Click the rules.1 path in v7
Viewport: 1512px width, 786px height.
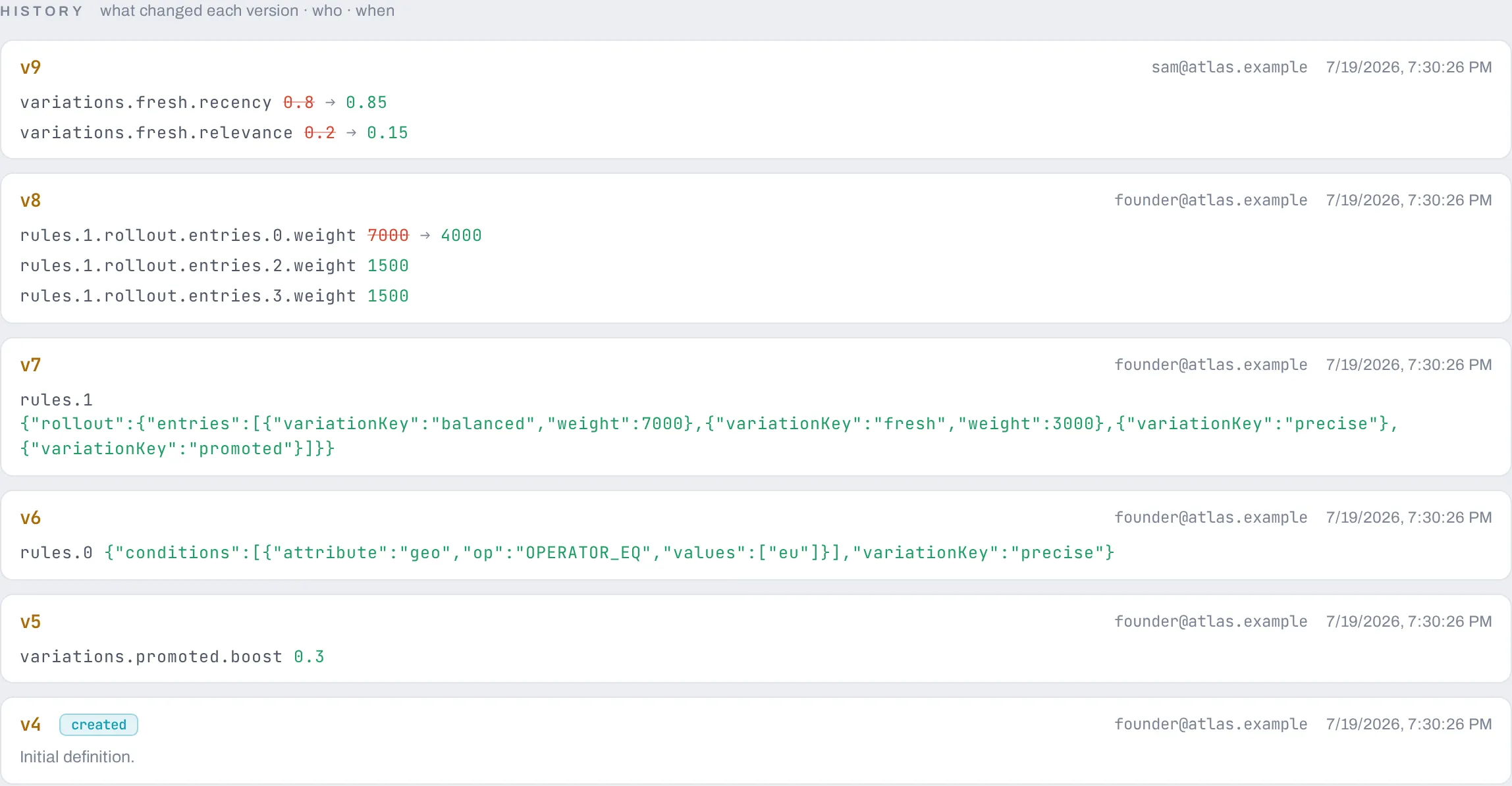[x=57, y=400]
